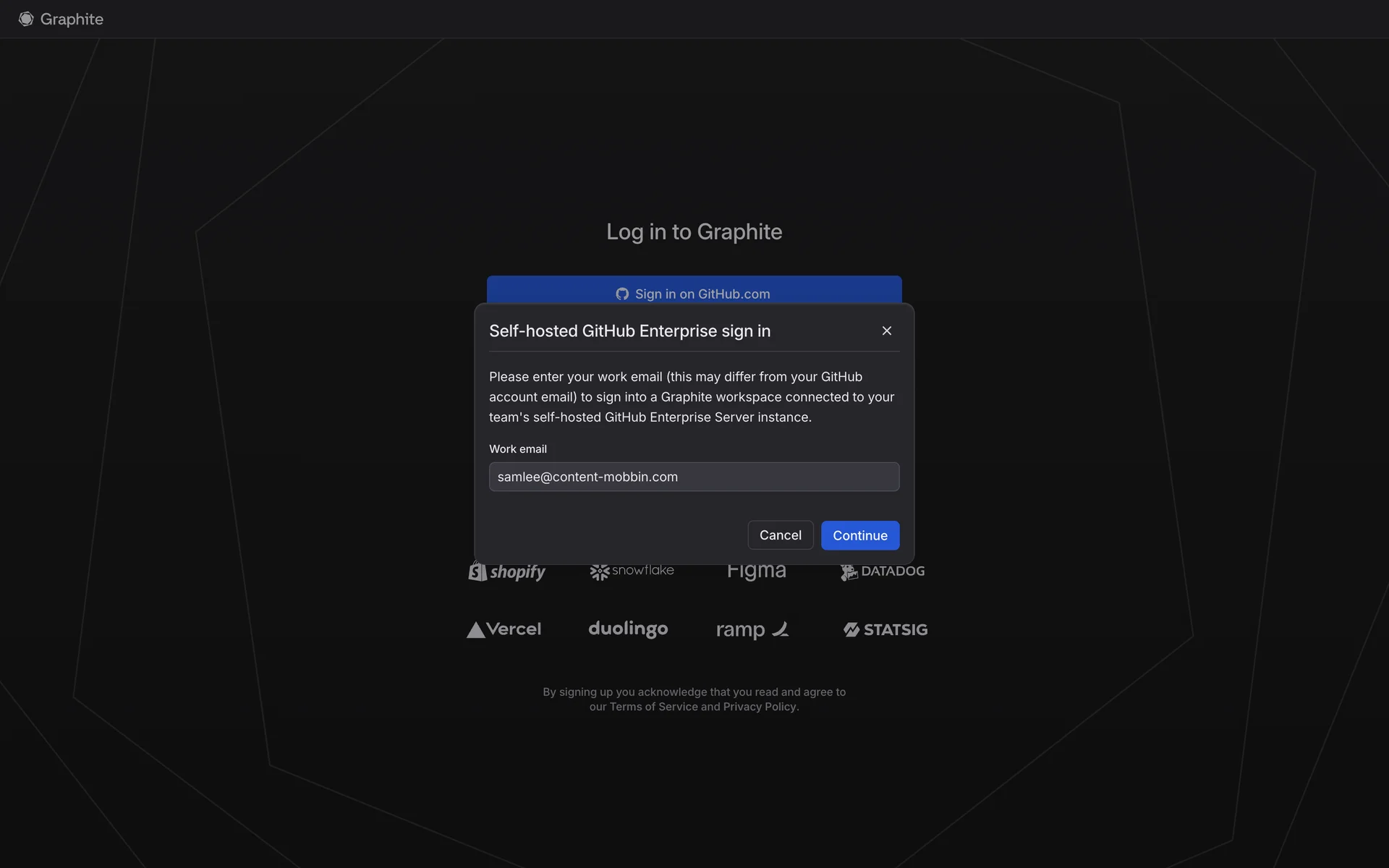The height and width of the screenshot is (868, 1389).
Task: Click the Work email input field
Action: [x=694, y=477]
